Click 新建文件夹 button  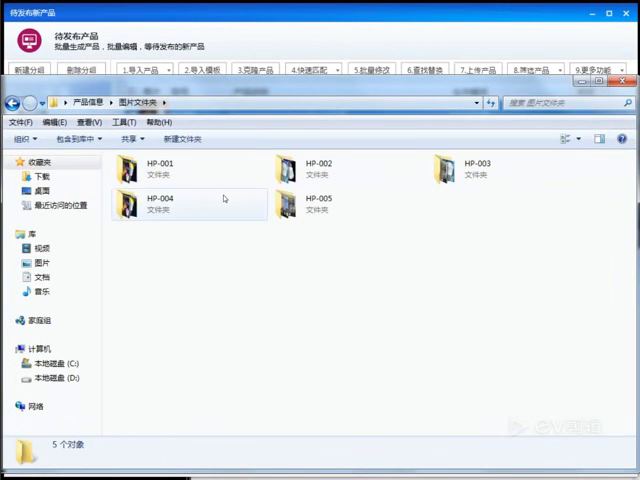(182, 139)
